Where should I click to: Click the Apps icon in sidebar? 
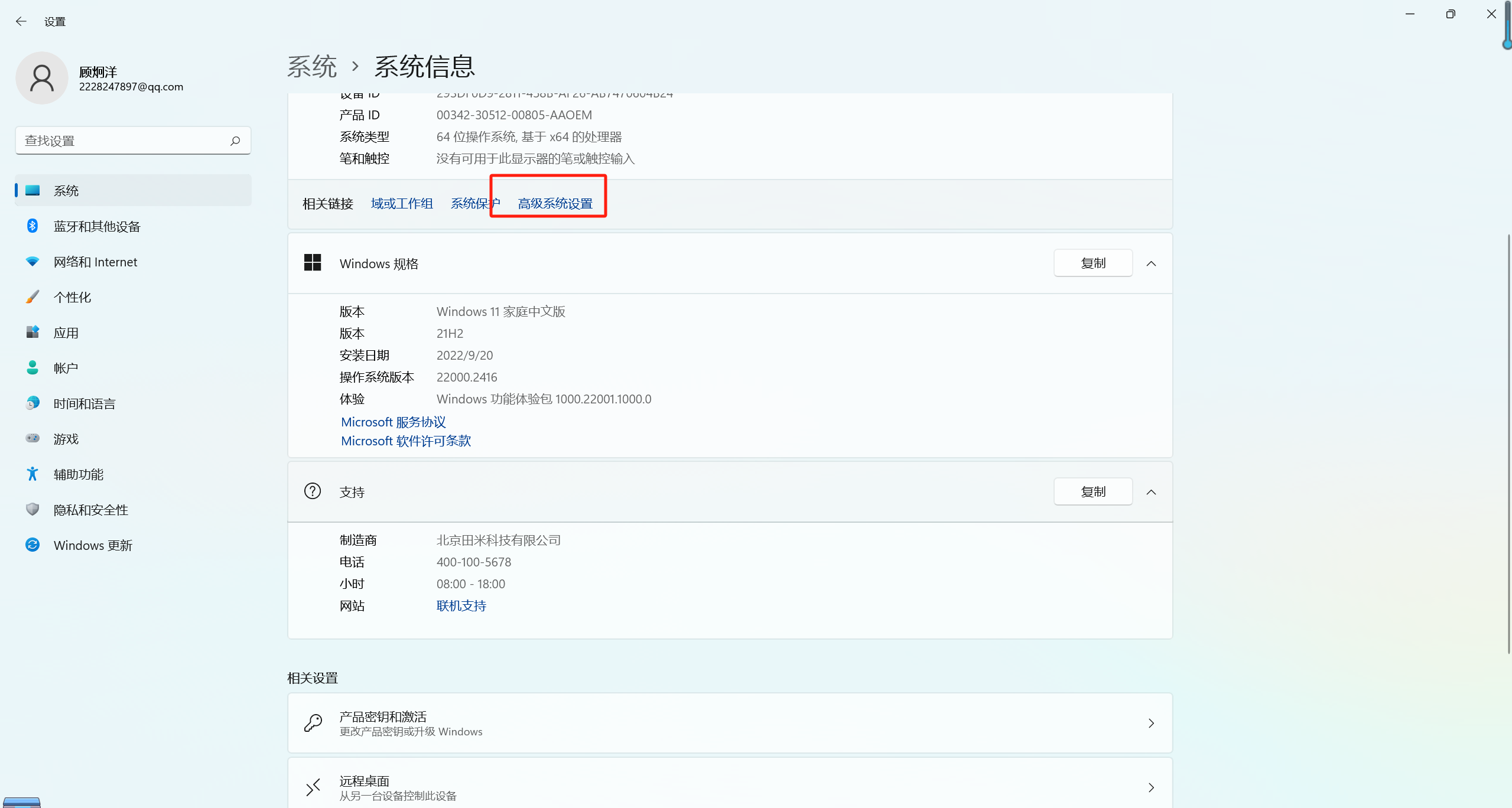32,332
